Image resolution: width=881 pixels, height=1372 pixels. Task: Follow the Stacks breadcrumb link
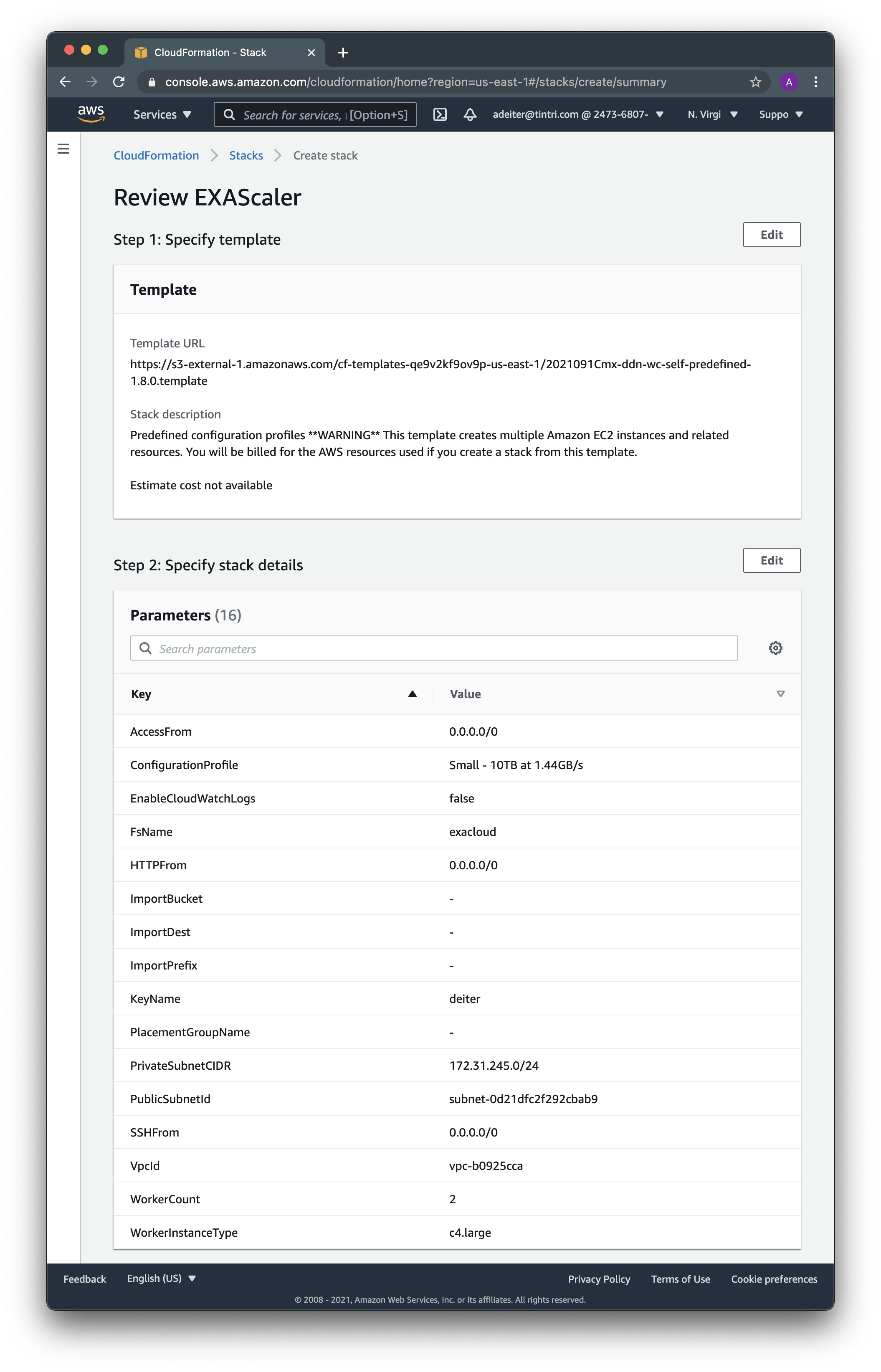[x=246, y=156]
